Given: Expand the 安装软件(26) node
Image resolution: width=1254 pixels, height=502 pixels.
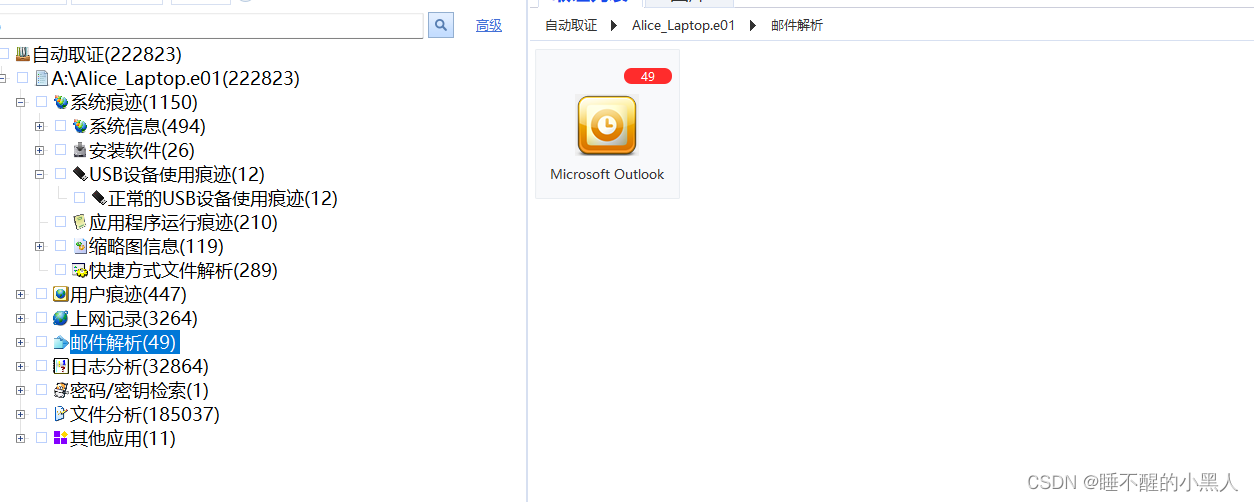Looking at the screenshot, I should point(39,150).
